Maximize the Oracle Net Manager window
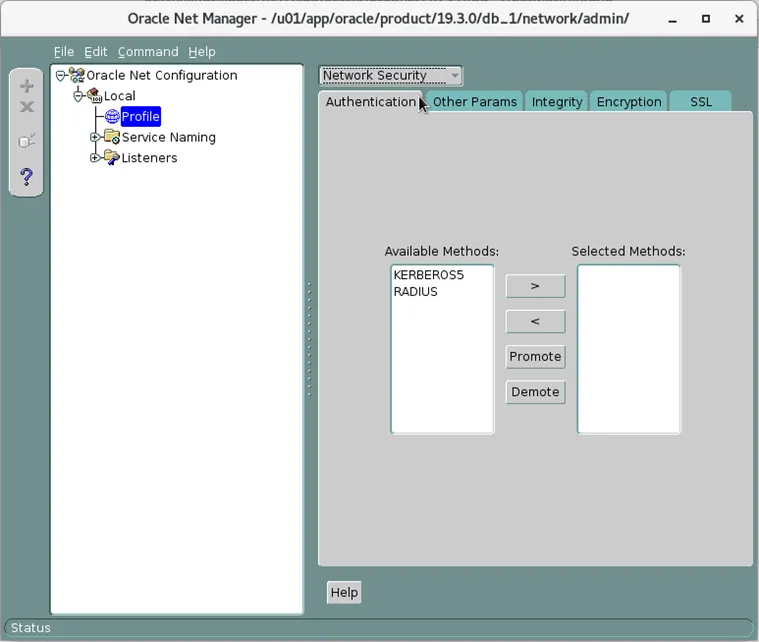This screenshot has height=642, width=759. coord(706,19)
